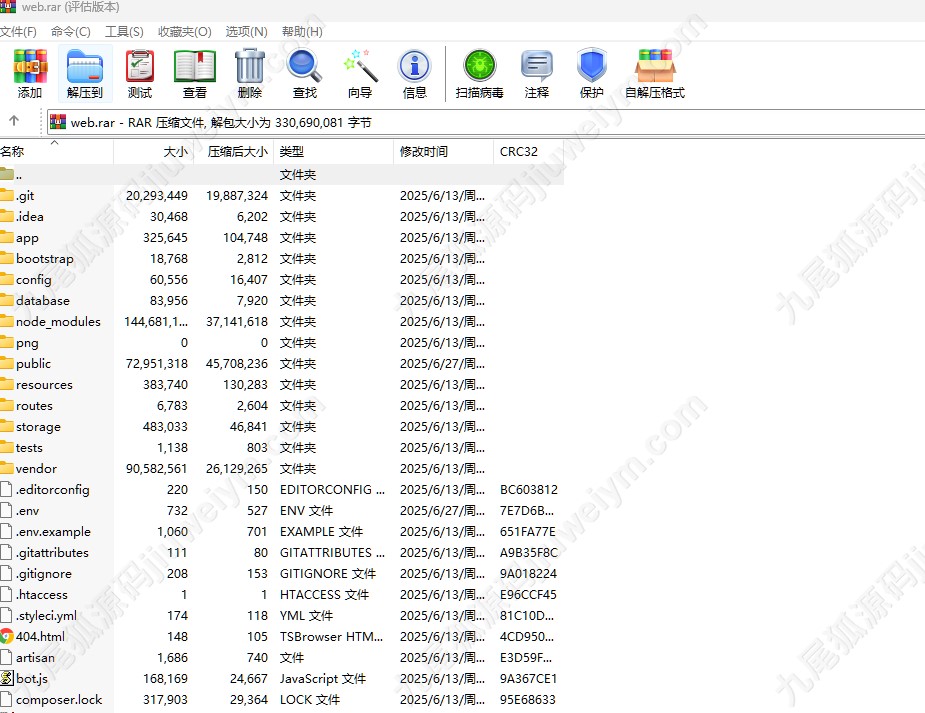Open the 命令(C) menu
The image size is (925, 713).
[x=70, y=31]
